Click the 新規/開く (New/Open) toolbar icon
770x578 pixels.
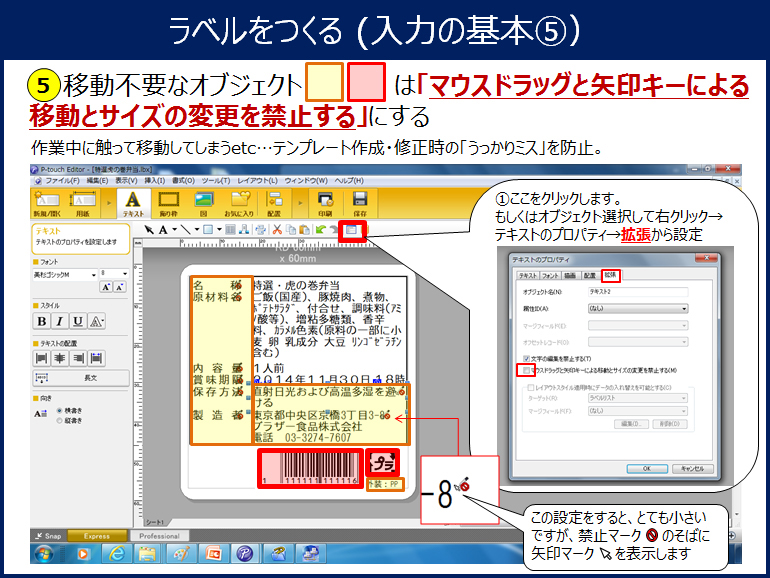(47, 203)
